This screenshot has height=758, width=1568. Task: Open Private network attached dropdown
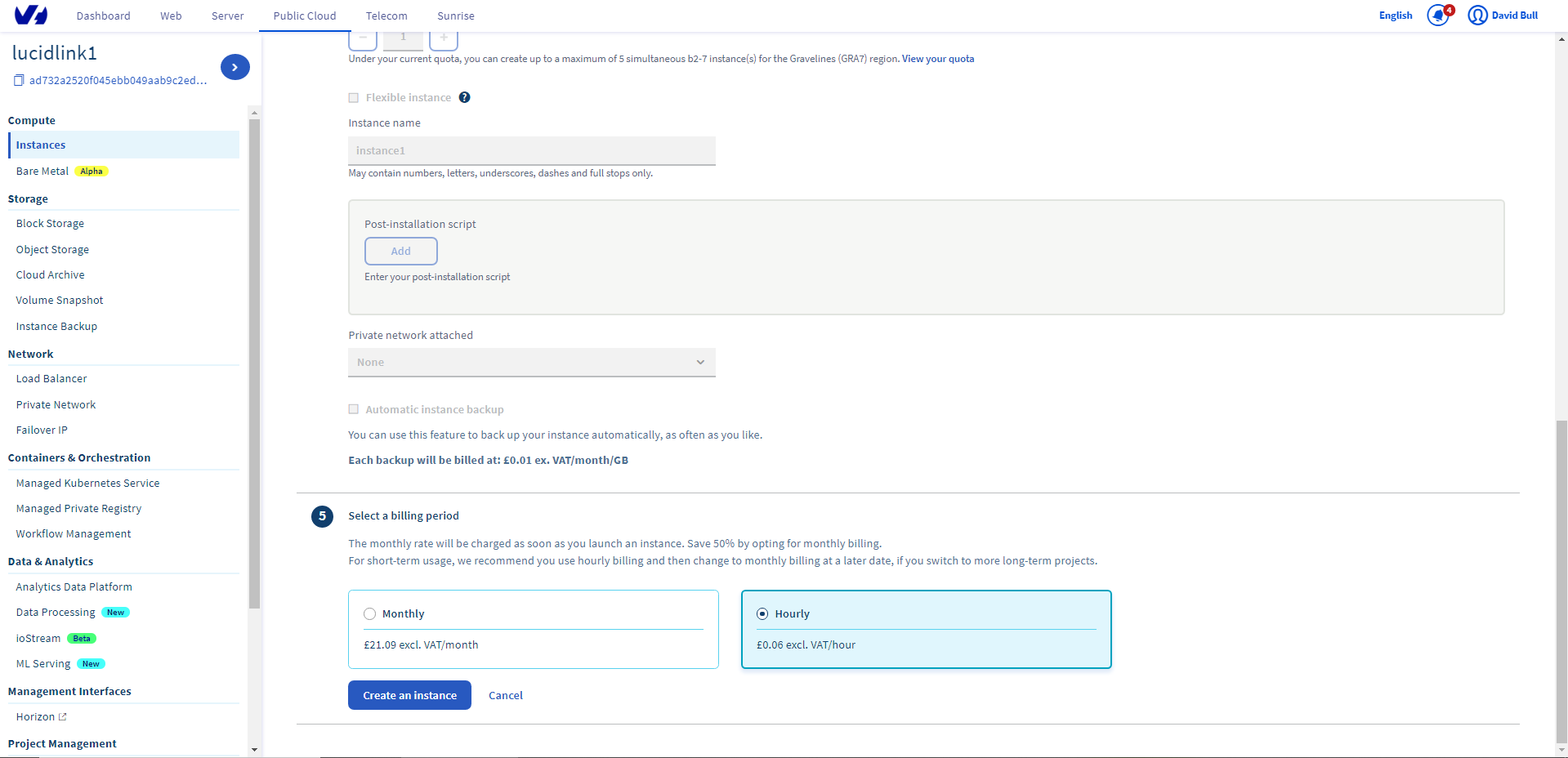tap(532, 363)
